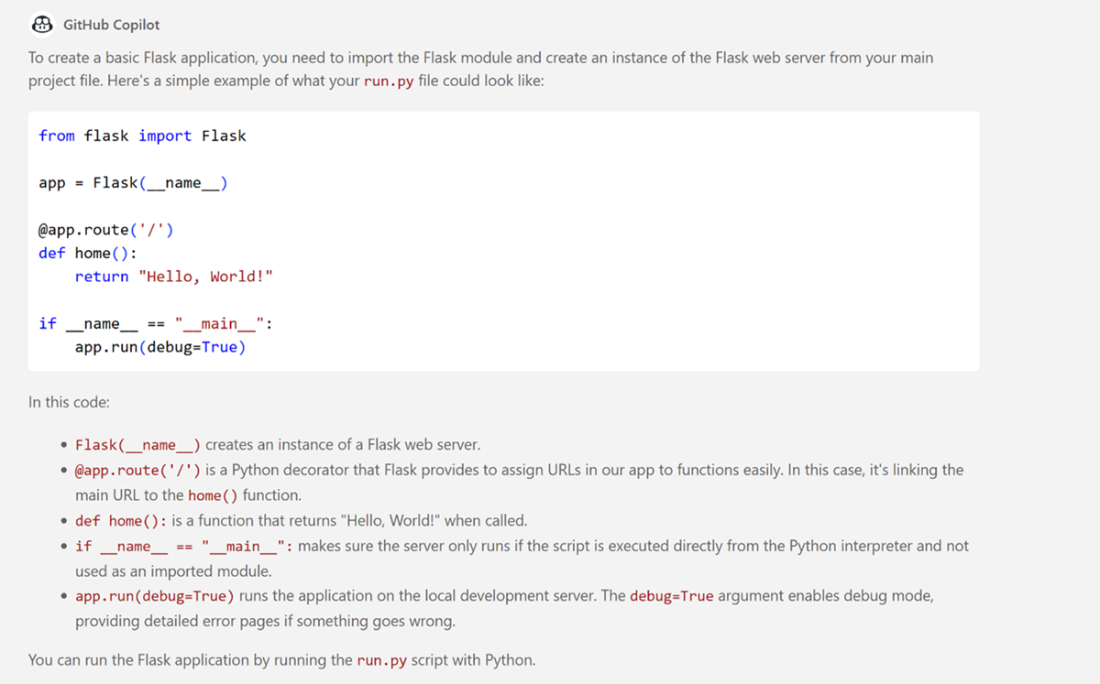Screen dimensions: 1100x684
Task: Click 'app.run(debug=True)' in the last bullet
Action: (x=155, y=596)
